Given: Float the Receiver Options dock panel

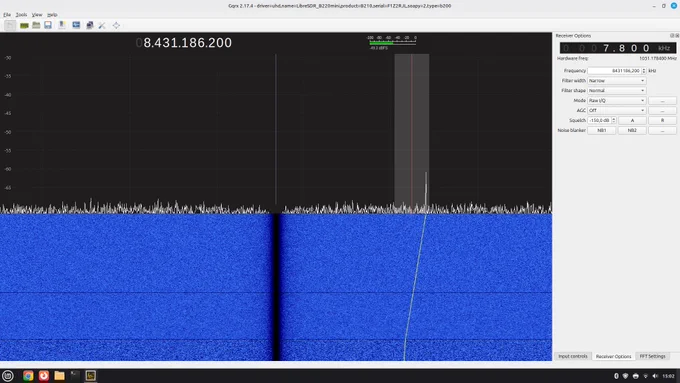Looking at the screenshot, I should [x=672, y=36].
